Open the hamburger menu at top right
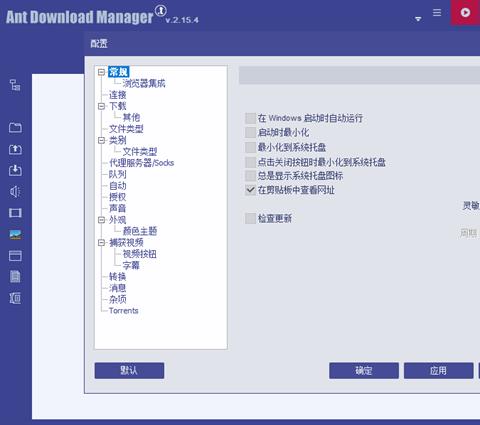The height and width of the screenshot is (425, 480). pos(437,13)
